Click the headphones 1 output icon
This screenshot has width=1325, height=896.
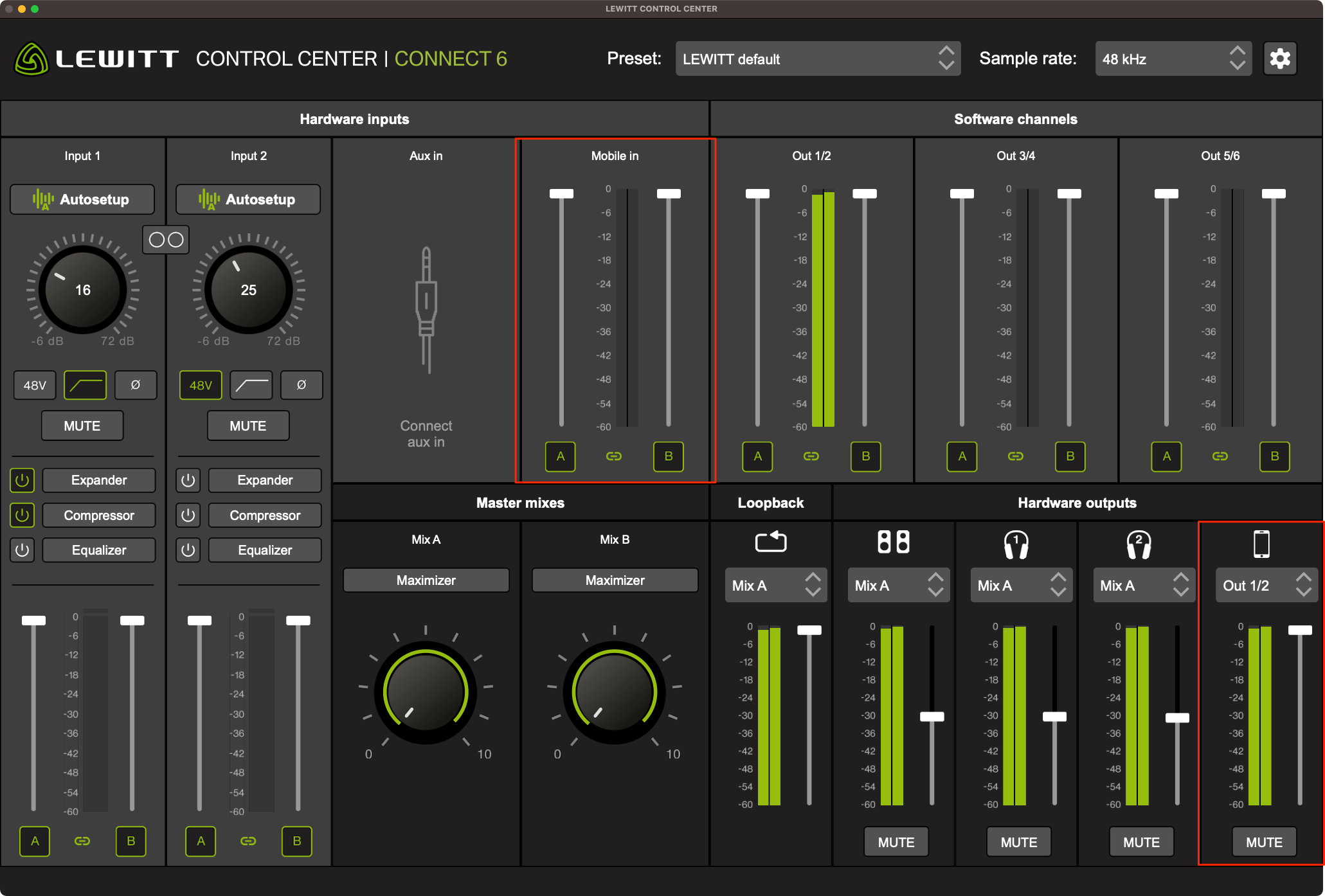[x=1016, y=544]
